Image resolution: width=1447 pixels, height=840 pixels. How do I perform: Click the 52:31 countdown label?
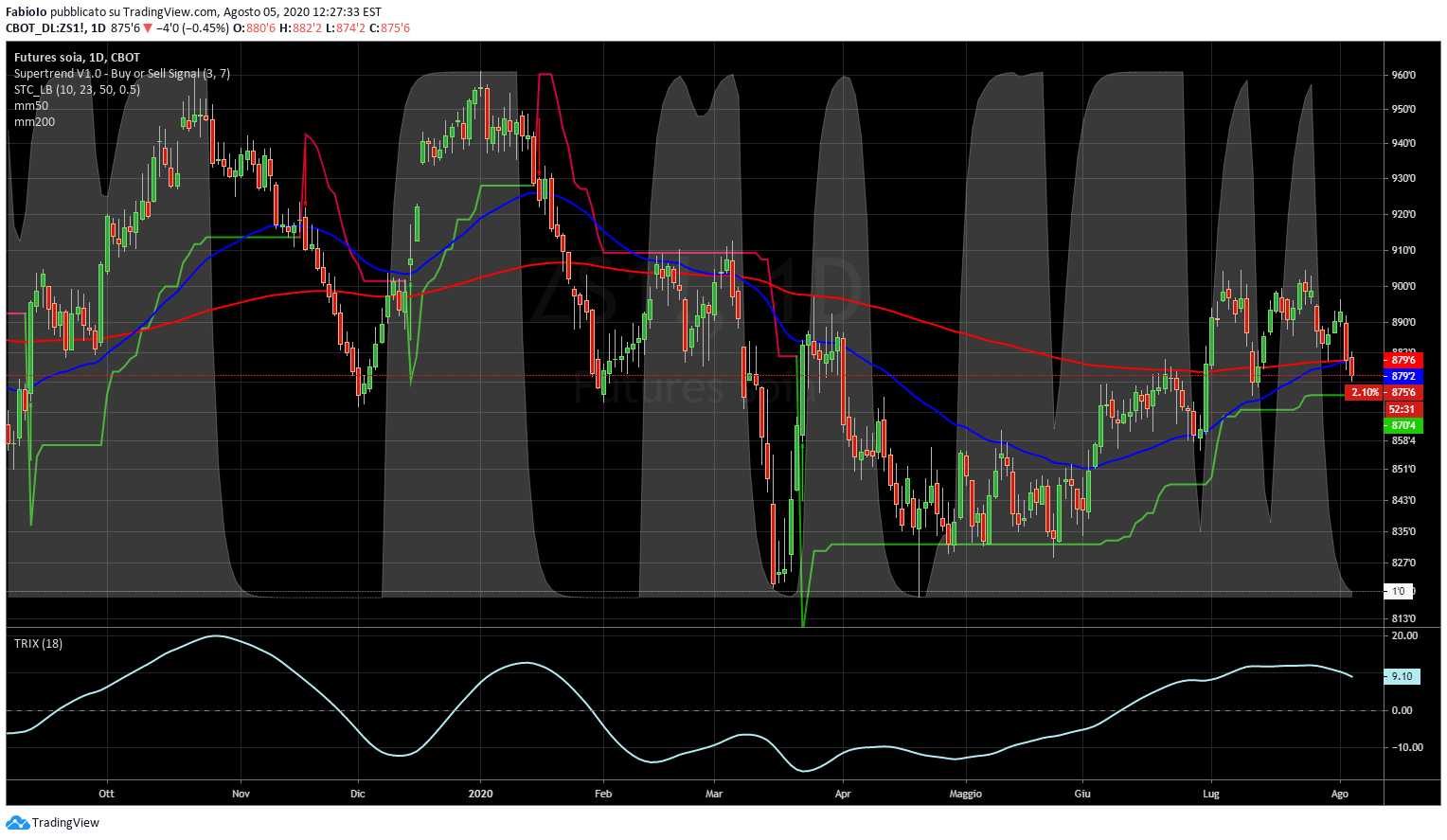click(x=1403, y=409)
